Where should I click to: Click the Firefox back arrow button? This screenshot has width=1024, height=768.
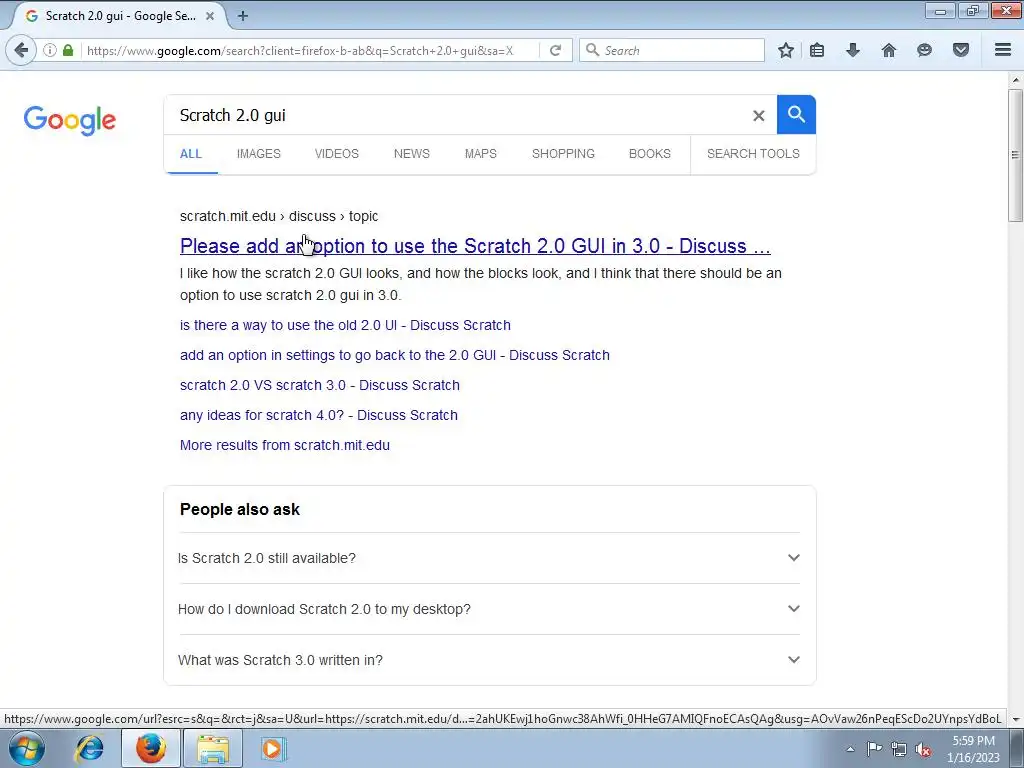point(21,50)
